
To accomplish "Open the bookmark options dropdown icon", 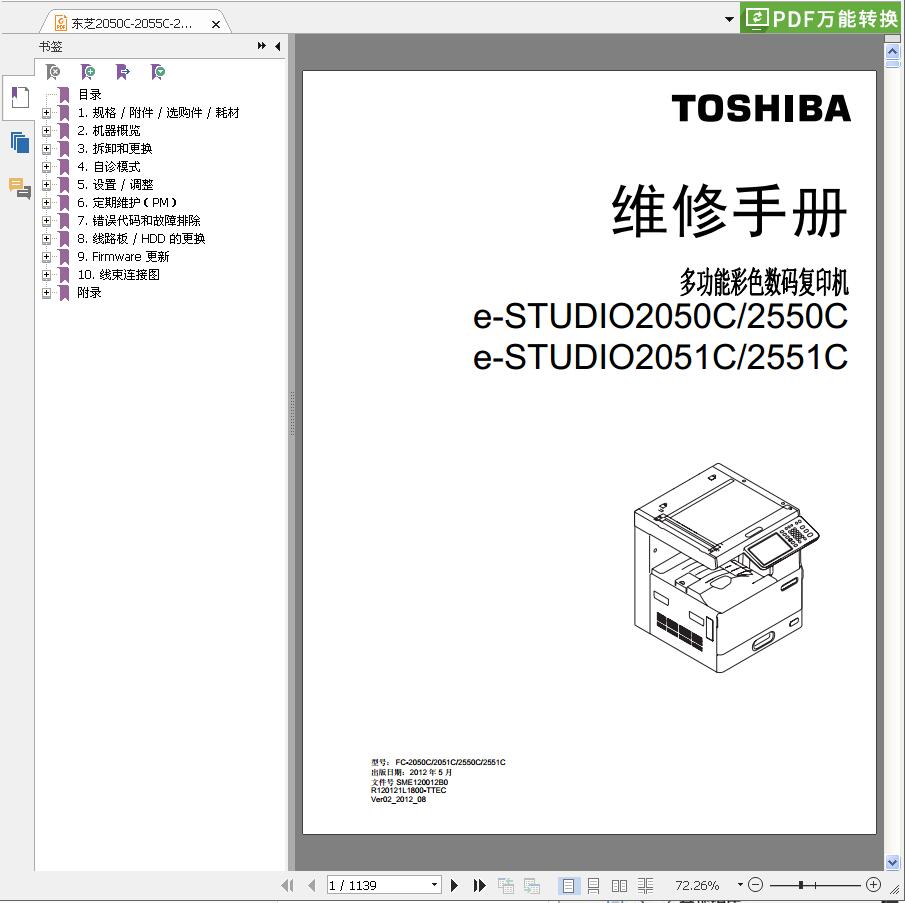I will pyautogui.click(x=158, y=72).
